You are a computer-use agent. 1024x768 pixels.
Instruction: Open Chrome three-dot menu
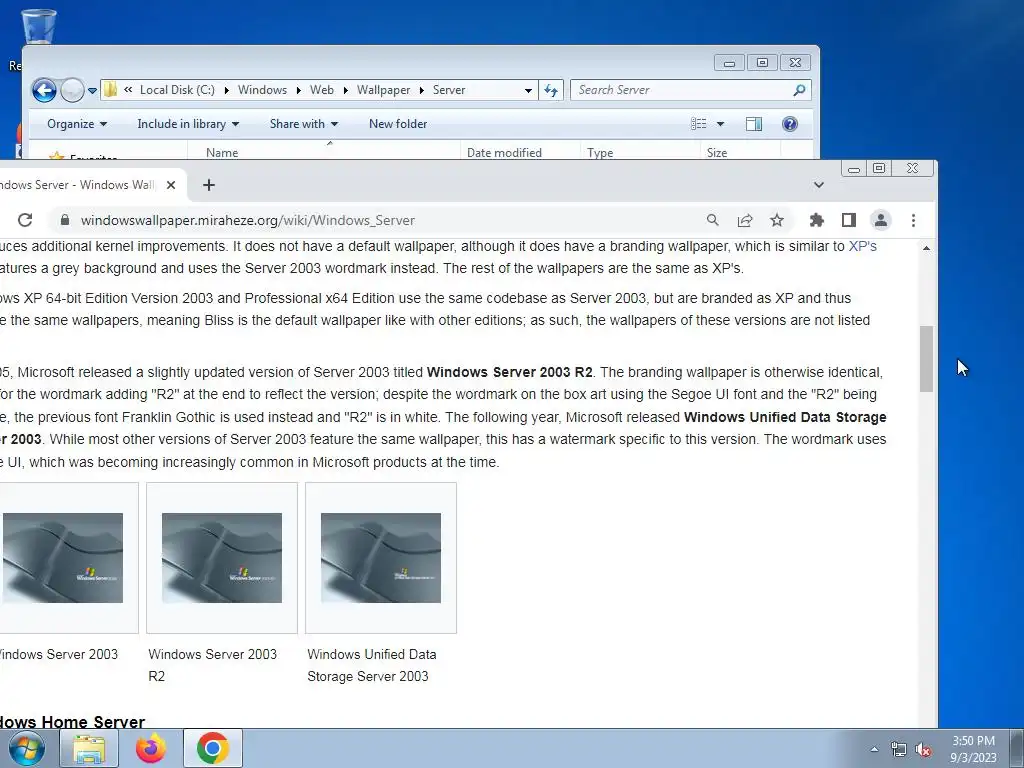click(913, 220)
